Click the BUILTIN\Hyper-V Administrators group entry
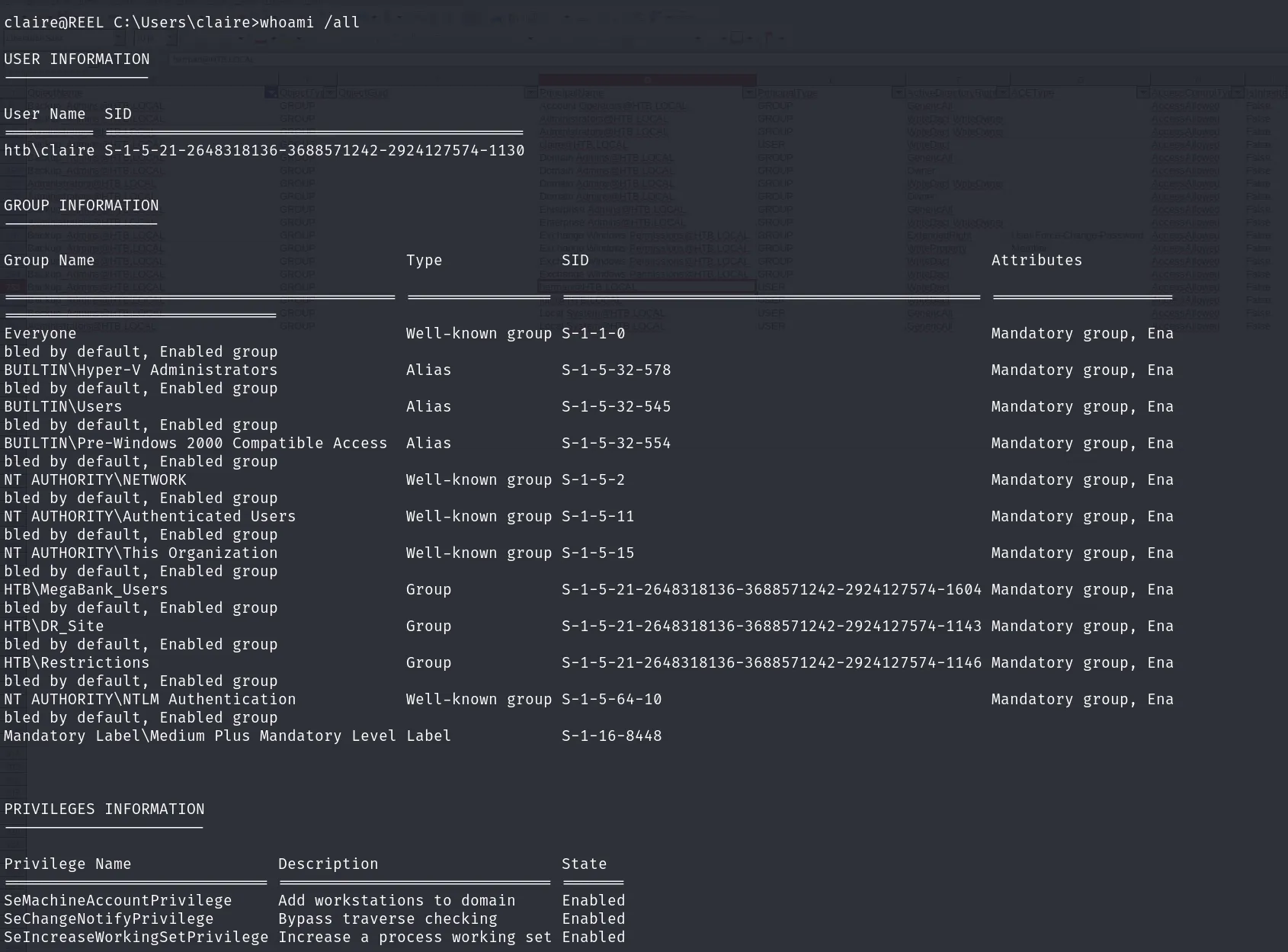The height and width of the screenshot is (952, 1288). click(x=141, y=370)
